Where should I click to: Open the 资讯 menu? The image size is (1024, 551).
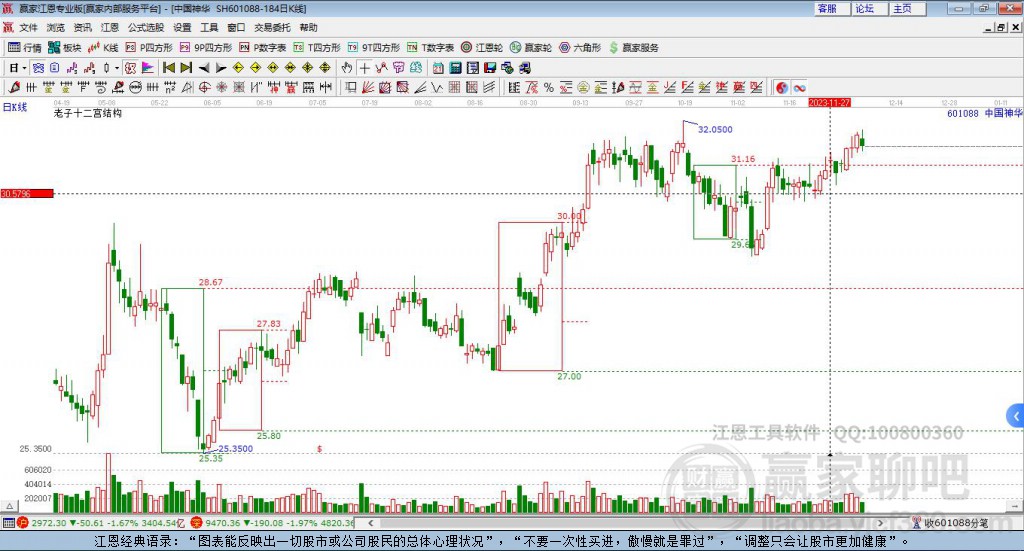click(x=82, y=27)
